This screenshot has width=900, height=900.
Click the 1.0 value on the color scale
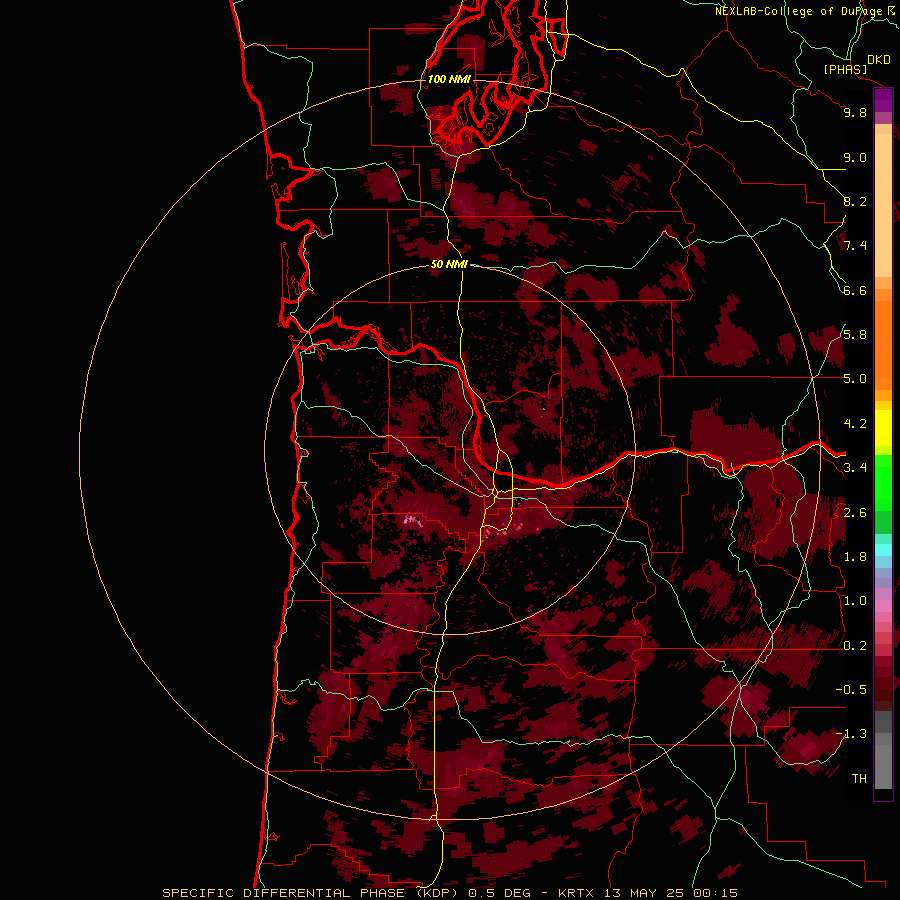click(x=855, y=601)
